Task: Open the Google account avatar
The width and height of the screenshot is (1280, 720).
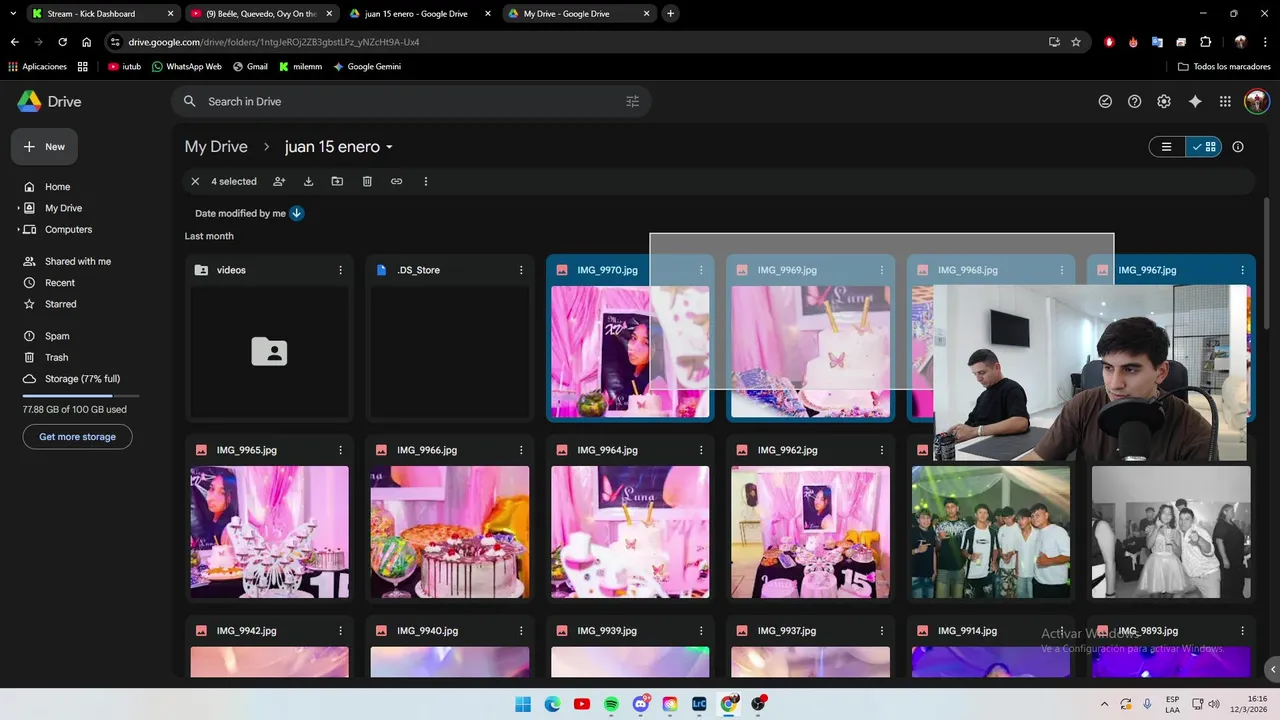Action: 1256,101
